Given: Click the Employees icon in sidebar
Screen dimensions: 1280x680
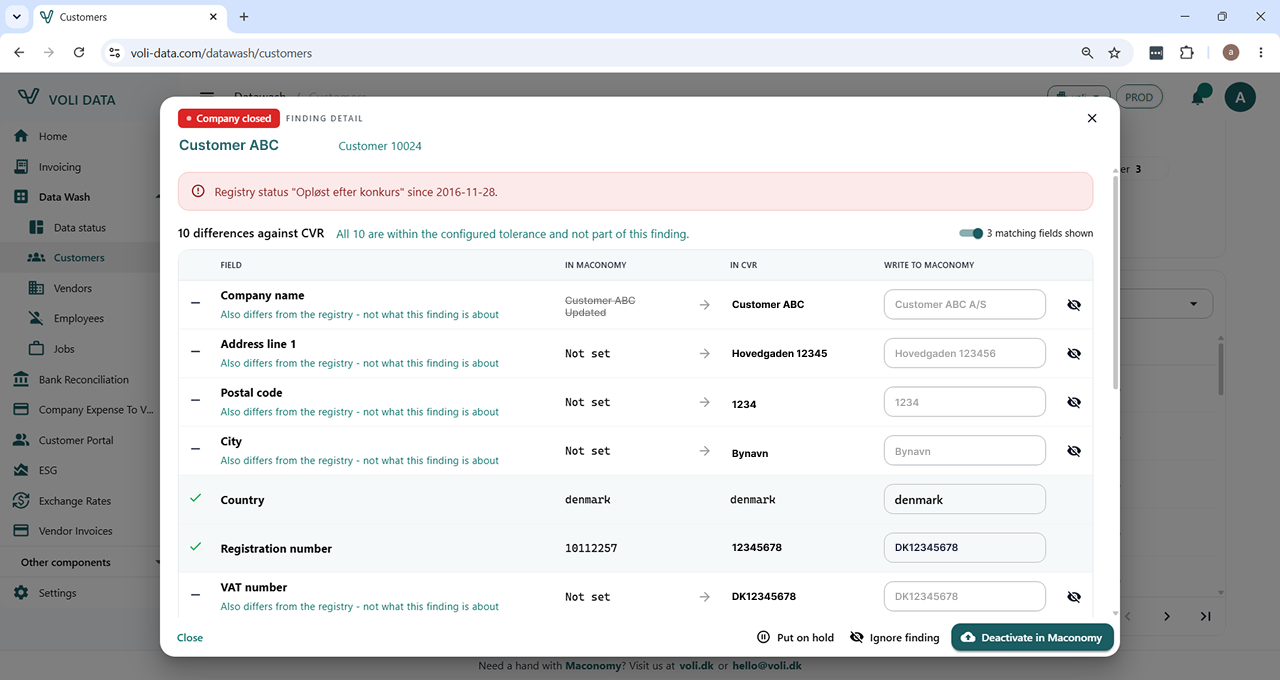Looking at the screenshot, I should click(x=36, y=318).
